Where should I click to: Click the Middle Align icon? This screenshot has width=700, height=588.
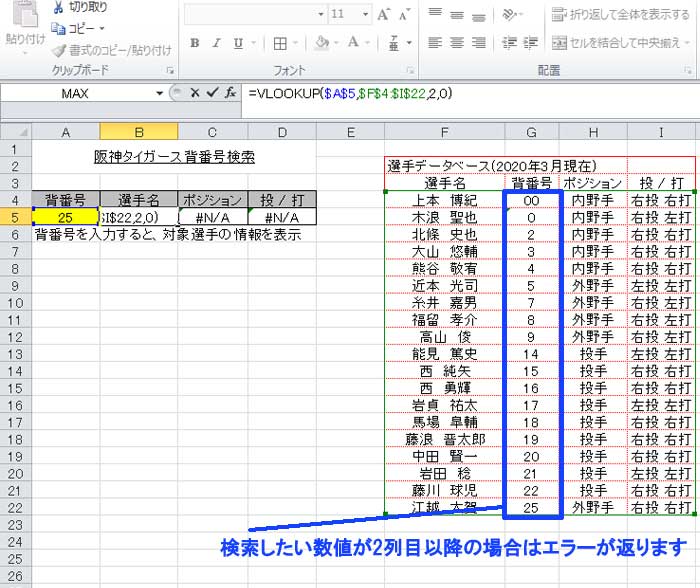tap(457, 16)
